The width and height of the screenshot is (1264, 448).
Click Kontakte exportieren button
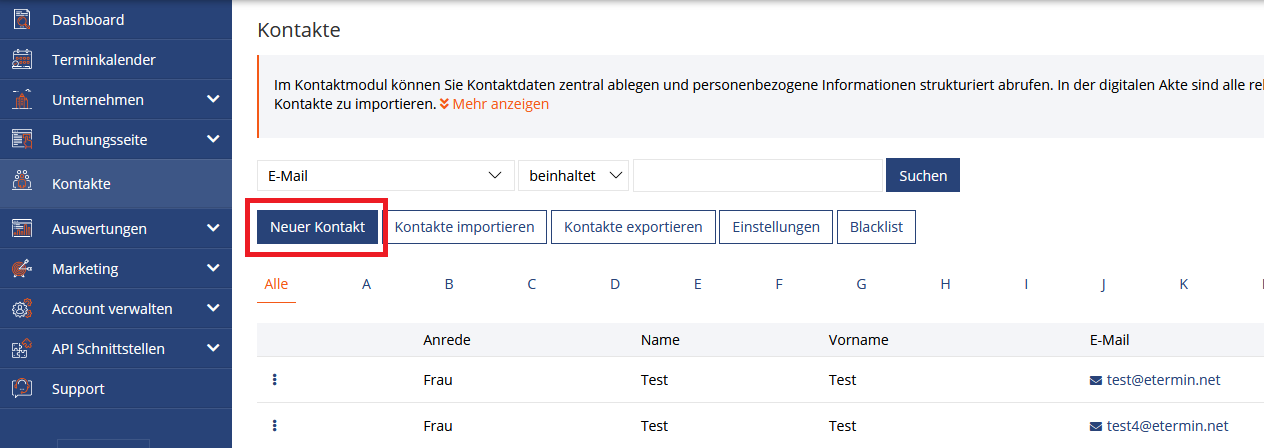[x=633, y=227]
